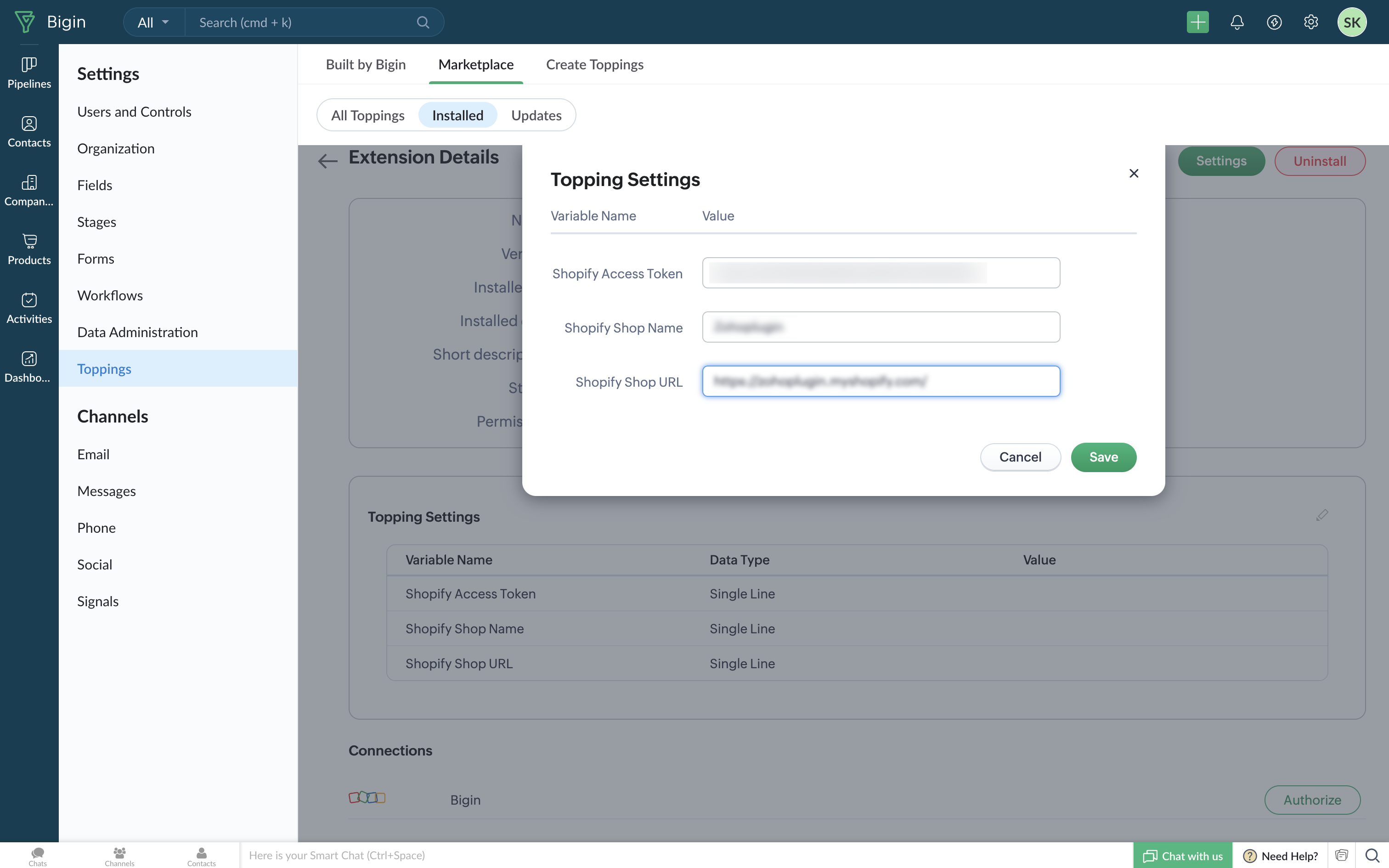Select the Updates filter

[536, 115]
